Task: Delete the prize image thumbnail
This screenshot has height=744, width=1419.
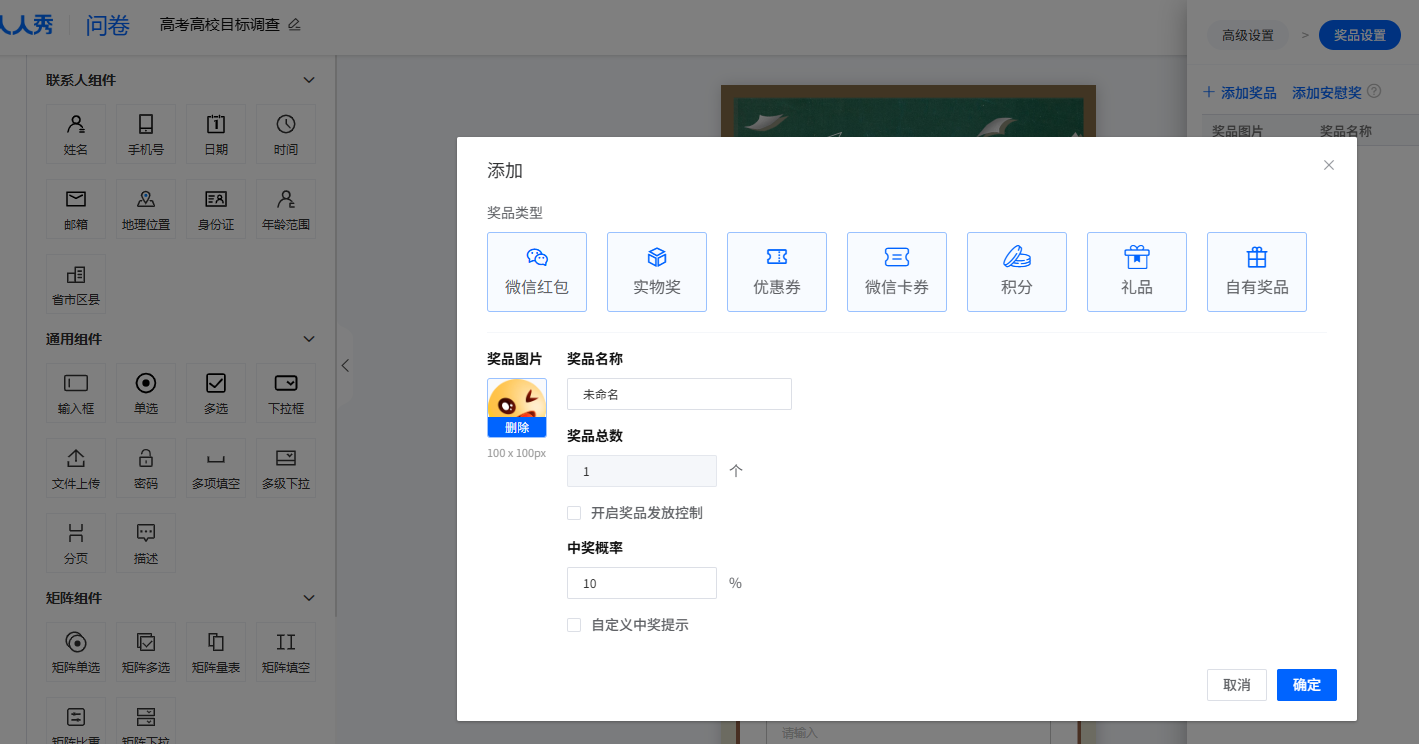Action: (517, 428)
